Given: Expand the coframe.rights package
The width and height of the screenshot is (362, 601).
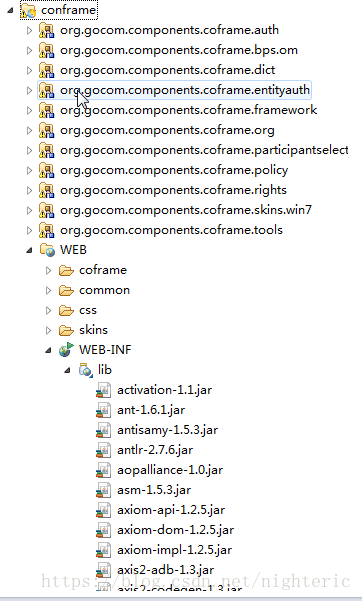Looking at the screenshot, I should [x=30, y=190].
